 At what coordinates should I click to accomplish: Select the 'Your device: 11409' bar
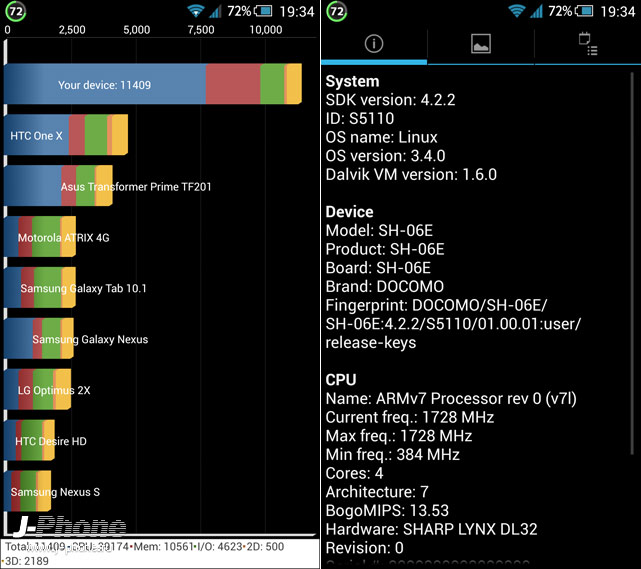point(153,84)
